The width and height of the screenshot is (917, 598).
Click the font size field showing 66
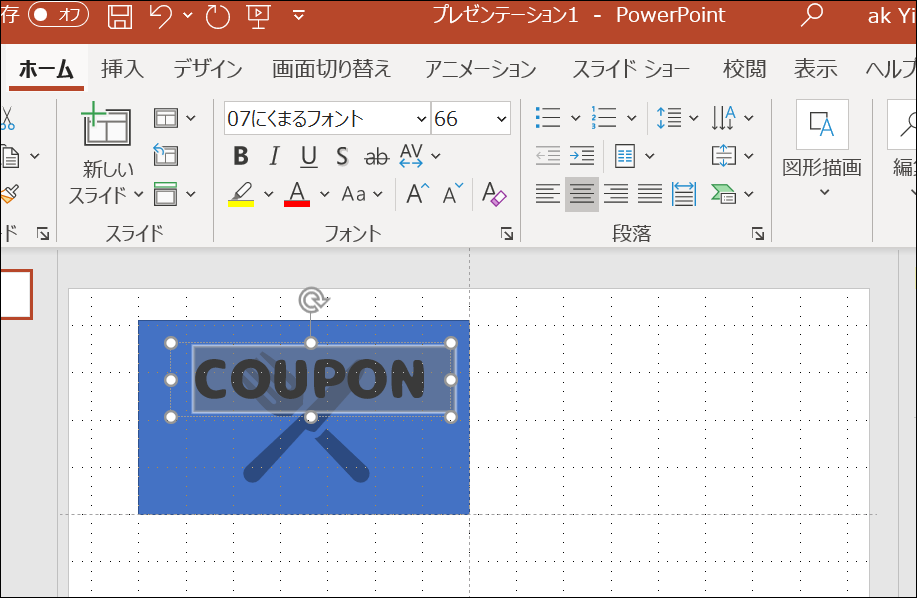point(462,119)
